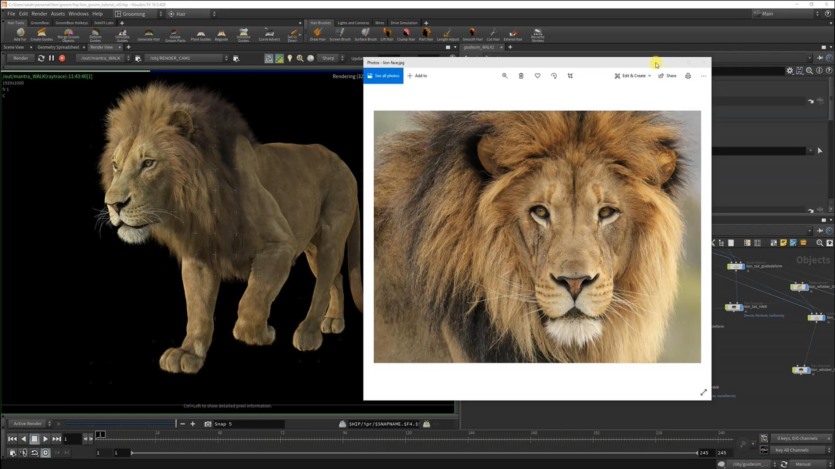Screen dimensions: 835x469
Task: Pause the render with the pause icon
Action: [x=52, y=58]
